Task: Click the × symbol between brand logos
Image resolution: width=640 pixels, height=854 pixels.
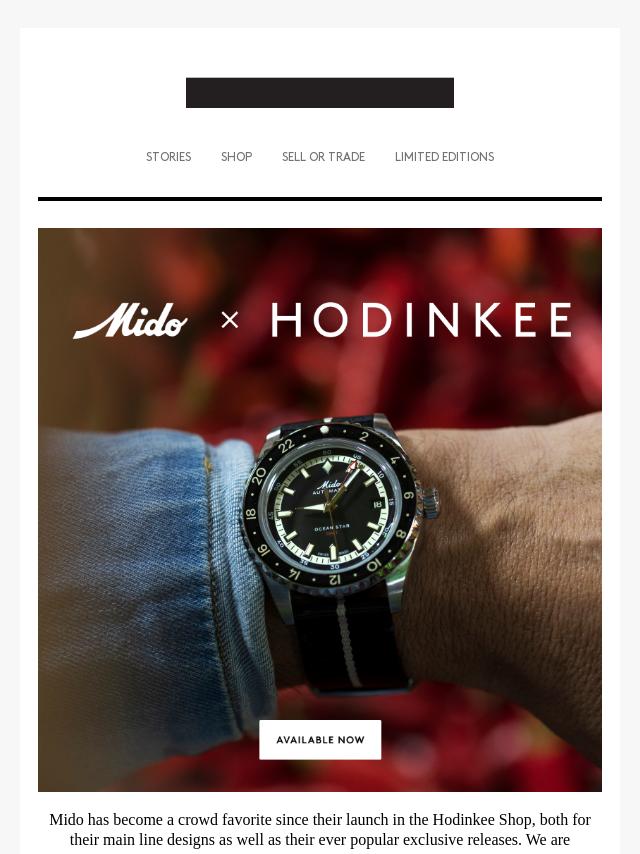Action: pyautogui.click(x=230, y=320)
